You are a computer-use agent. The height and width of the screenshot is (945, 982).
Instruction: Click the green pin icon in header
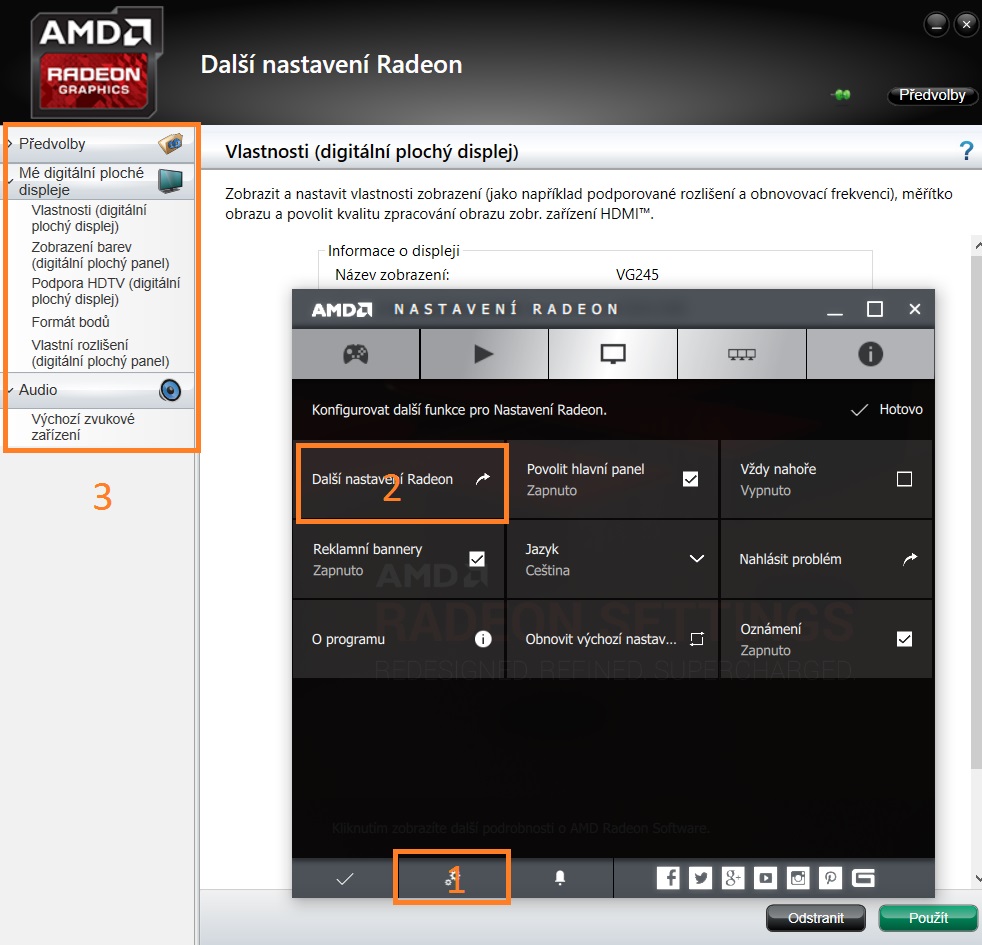[842, 95]
